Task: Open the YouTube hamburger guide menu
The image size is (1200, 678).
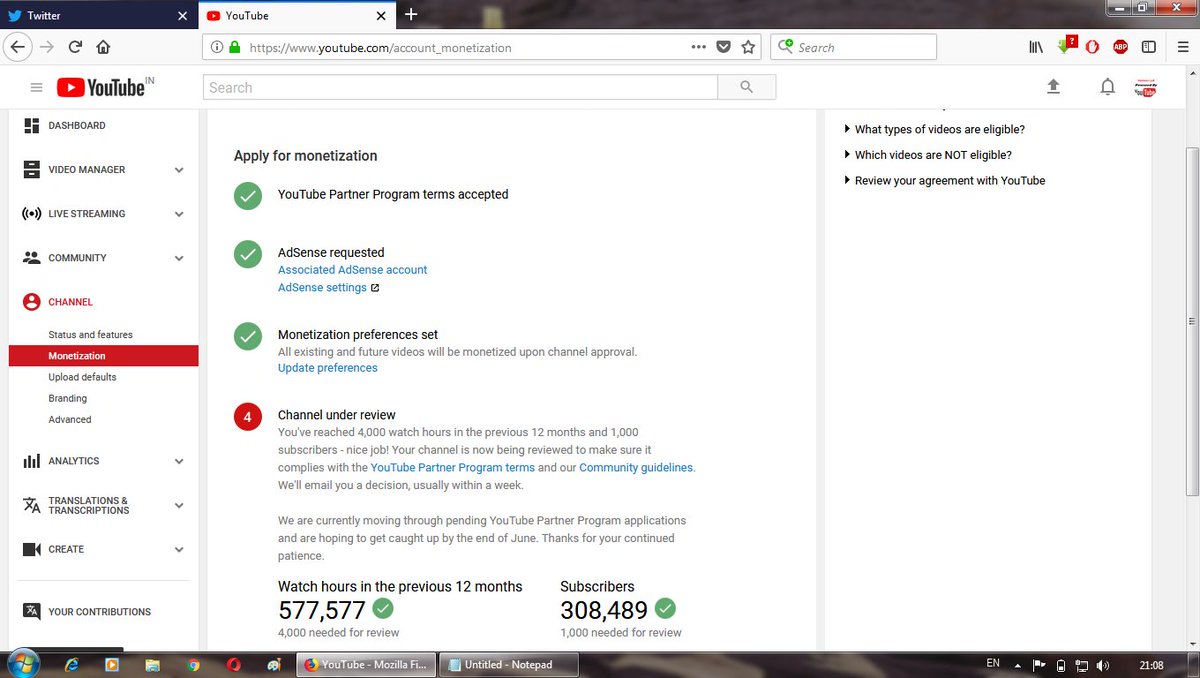Action: coord(36,88)
